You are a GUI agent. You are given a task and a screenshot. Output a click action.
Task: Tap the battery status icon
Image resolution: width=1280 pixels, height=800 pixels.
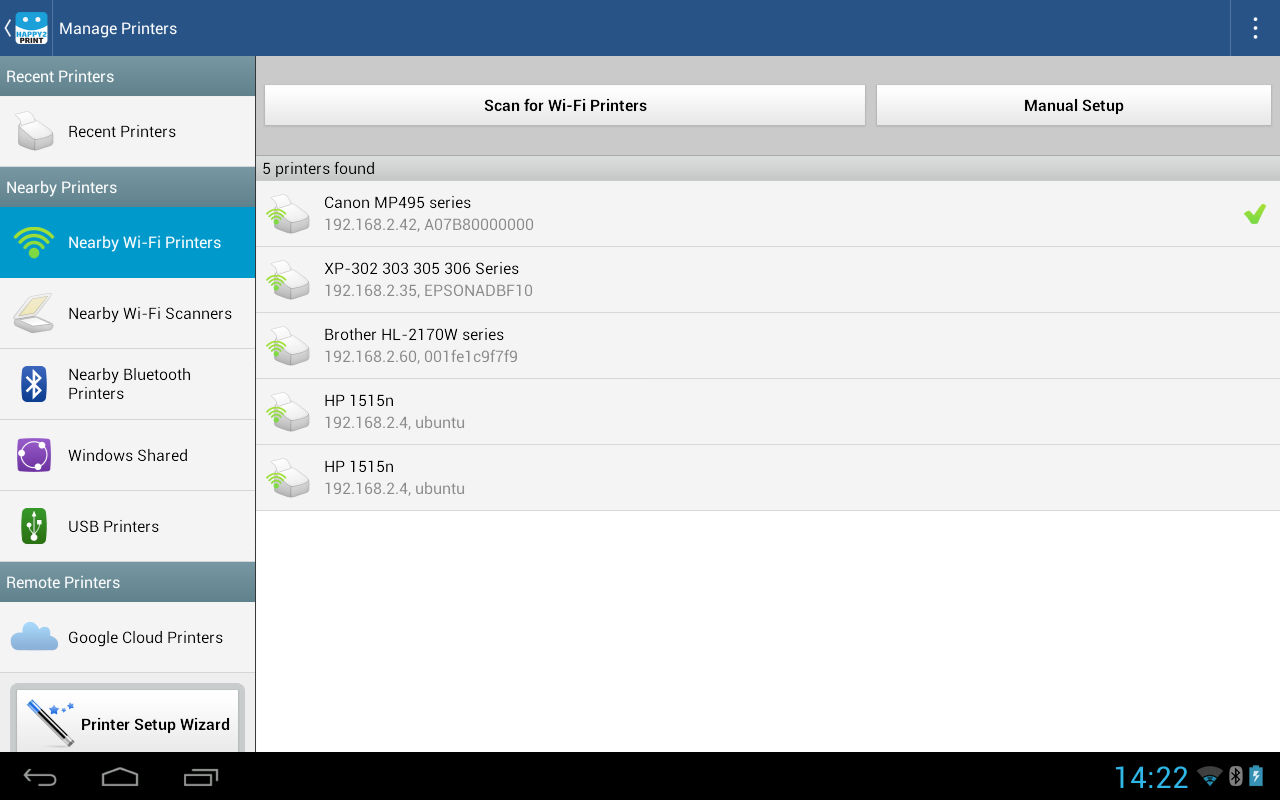pos(1257,776)
